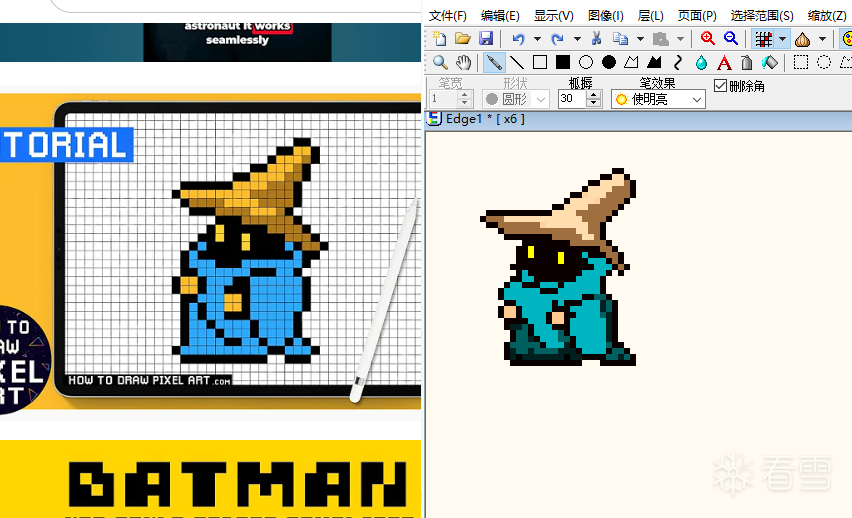Open the 图像(I) menu
852x518 pixels.
605,16
